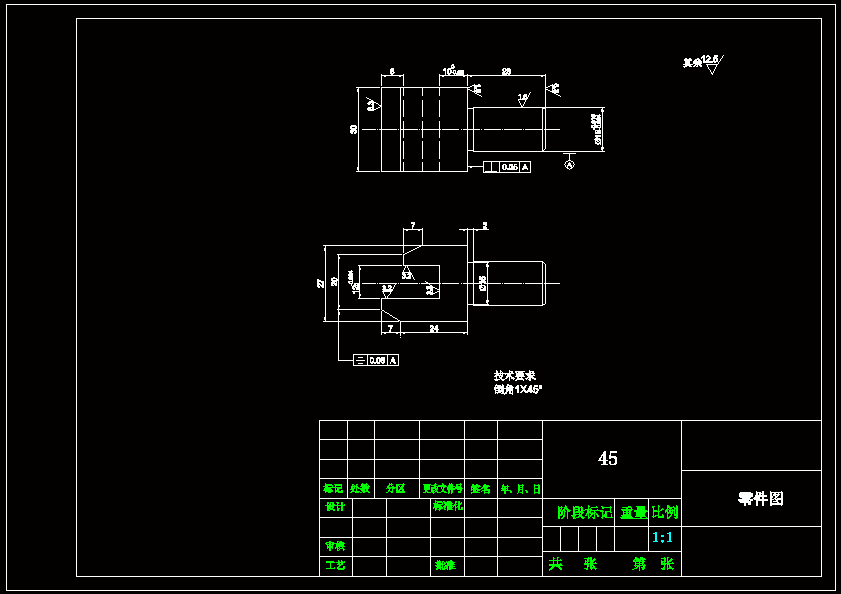Select the '批准' label
Image resolution: width=841 pixels, height=594 pixels.
445,565
